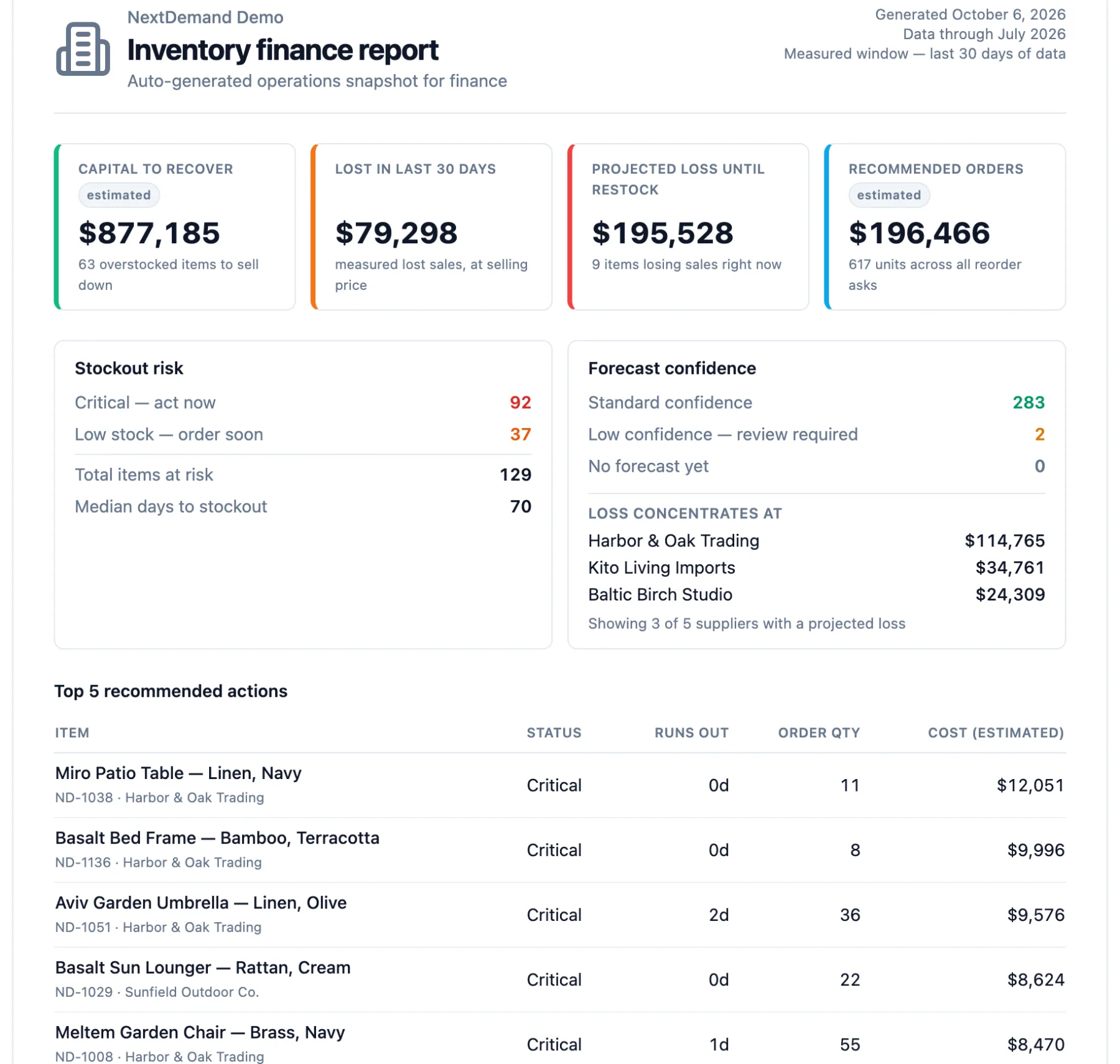Click the standard confidence count 283

(1029, 403)
